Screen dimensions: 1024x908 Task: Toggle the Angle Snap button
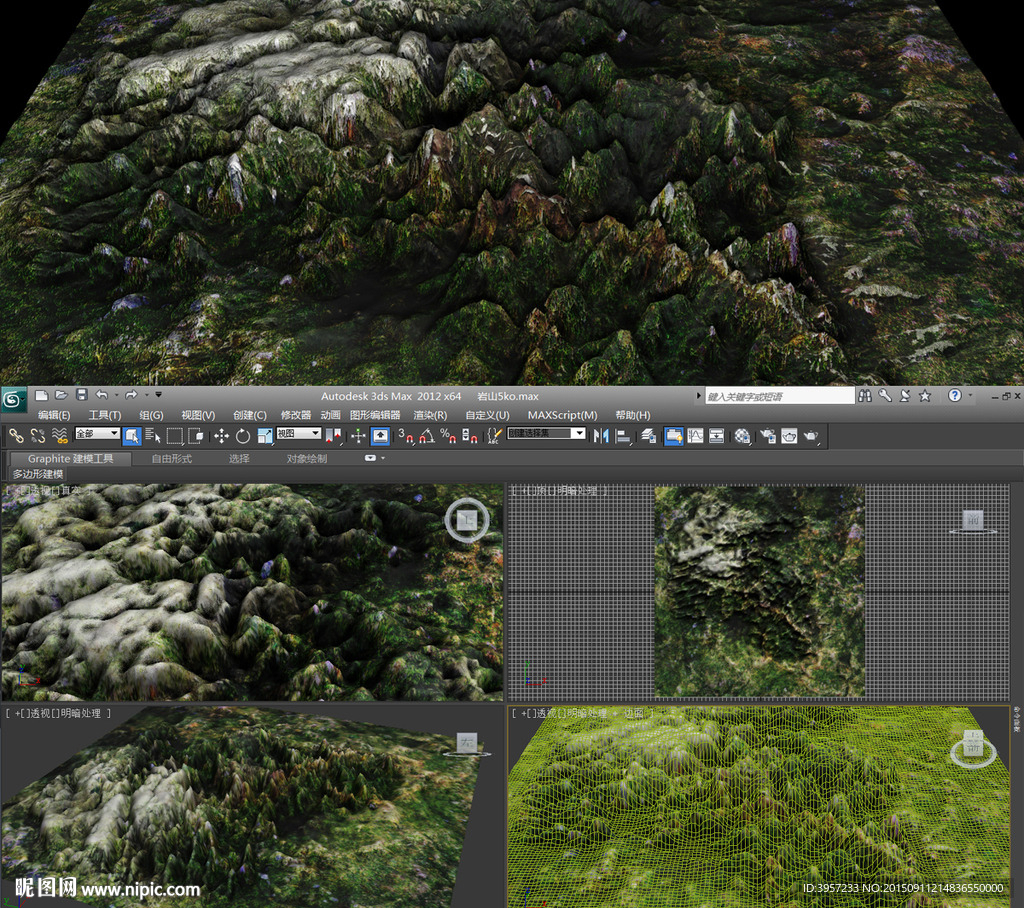pos(427,436)
